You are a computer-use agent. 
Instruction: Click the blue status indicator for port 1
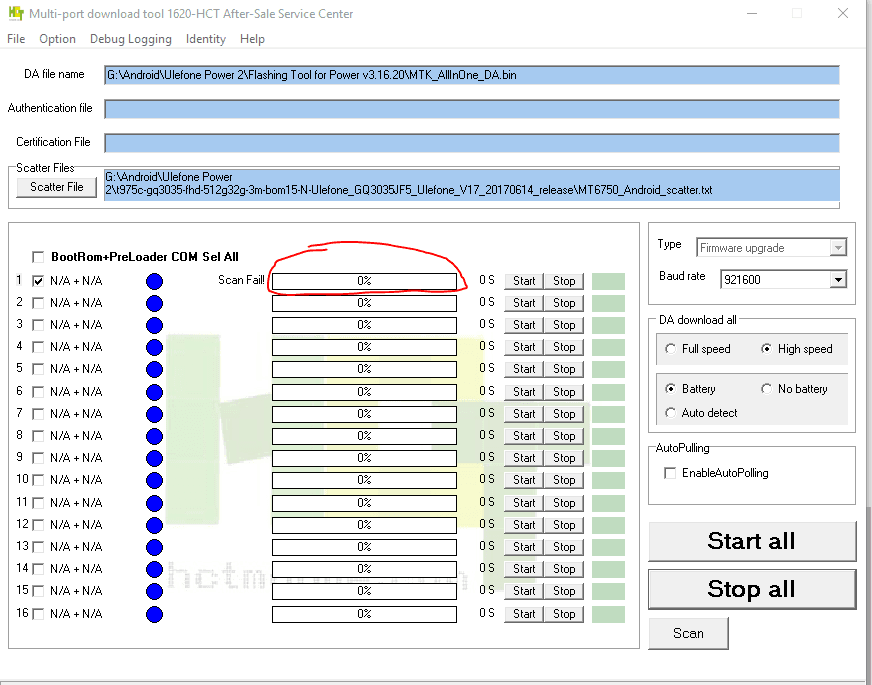pos(154,281)
